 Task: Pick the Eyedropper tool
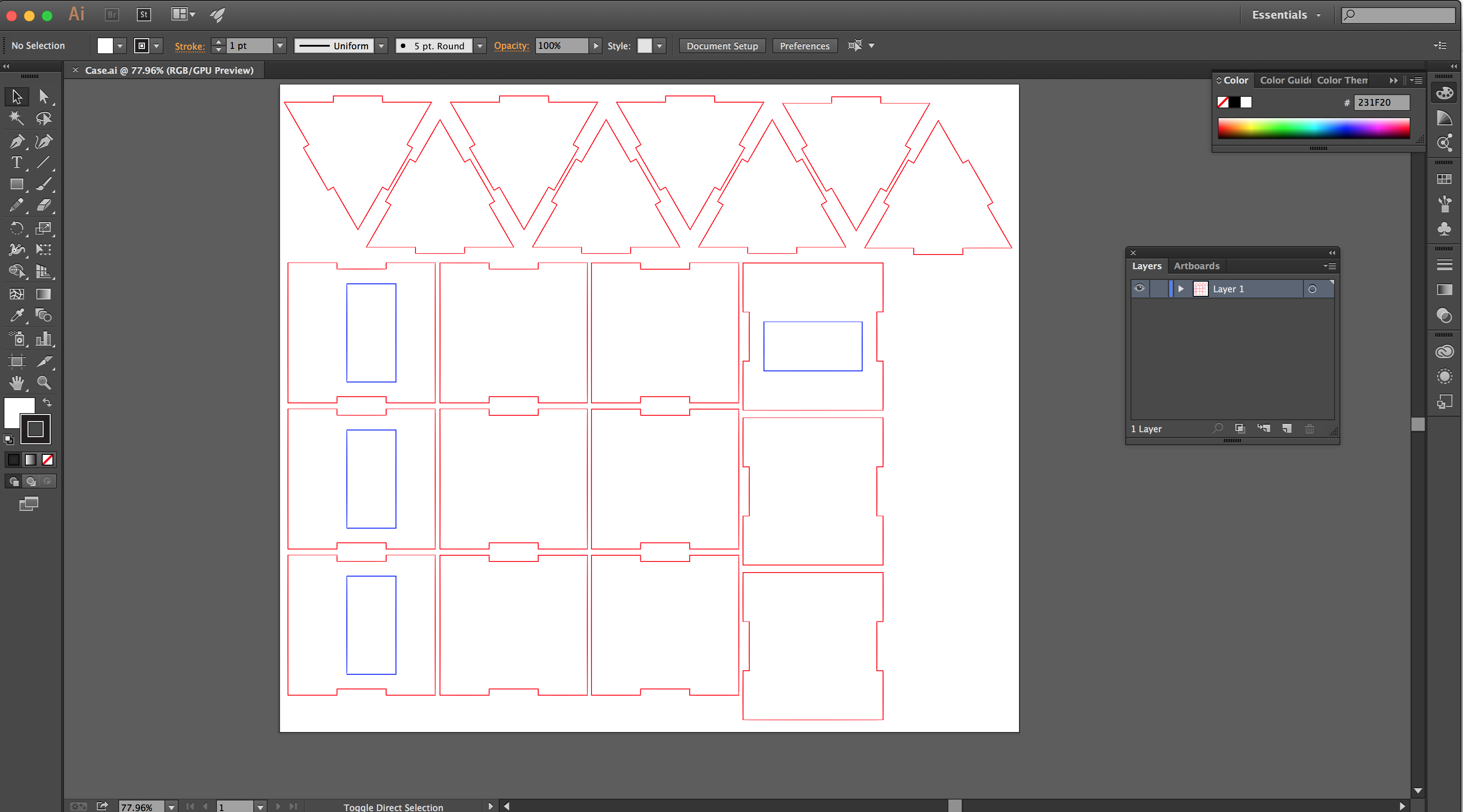point(16,315)
